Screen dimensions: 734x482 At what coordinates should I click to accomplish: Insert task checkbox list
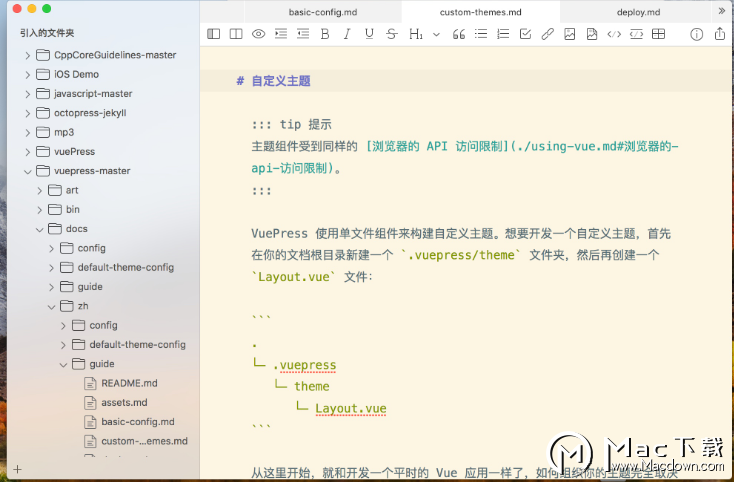pyautogui.click(x=525, y=34)
